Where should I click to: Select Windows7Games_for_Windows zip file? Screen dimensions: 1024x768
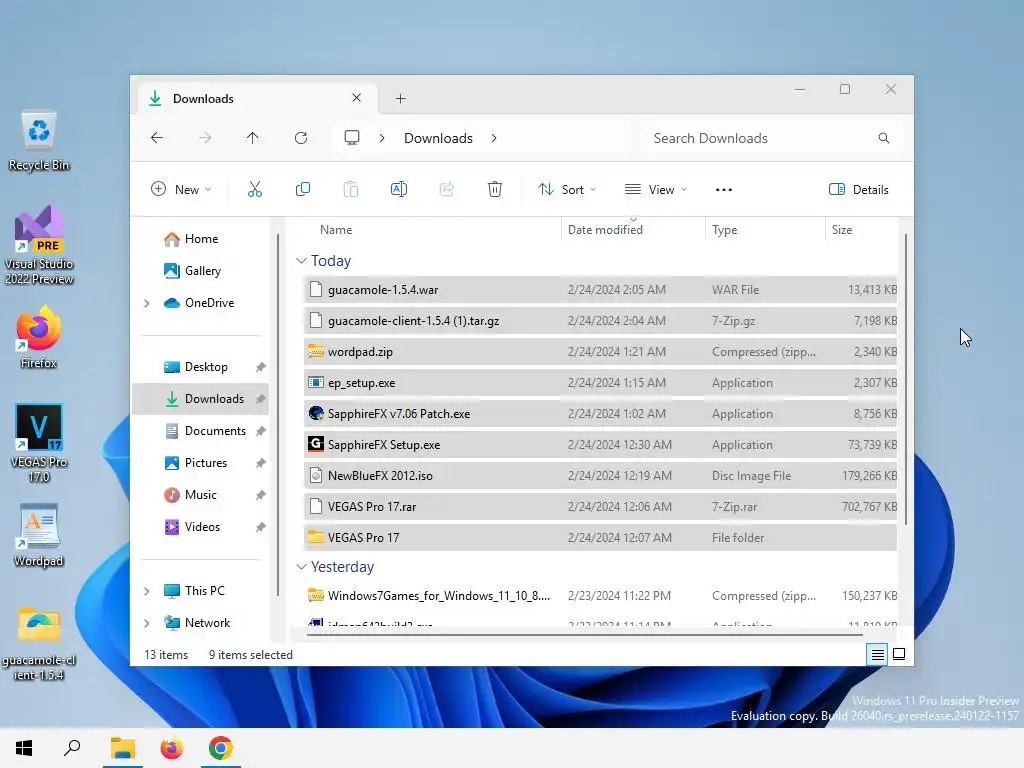tap(600, 596)
